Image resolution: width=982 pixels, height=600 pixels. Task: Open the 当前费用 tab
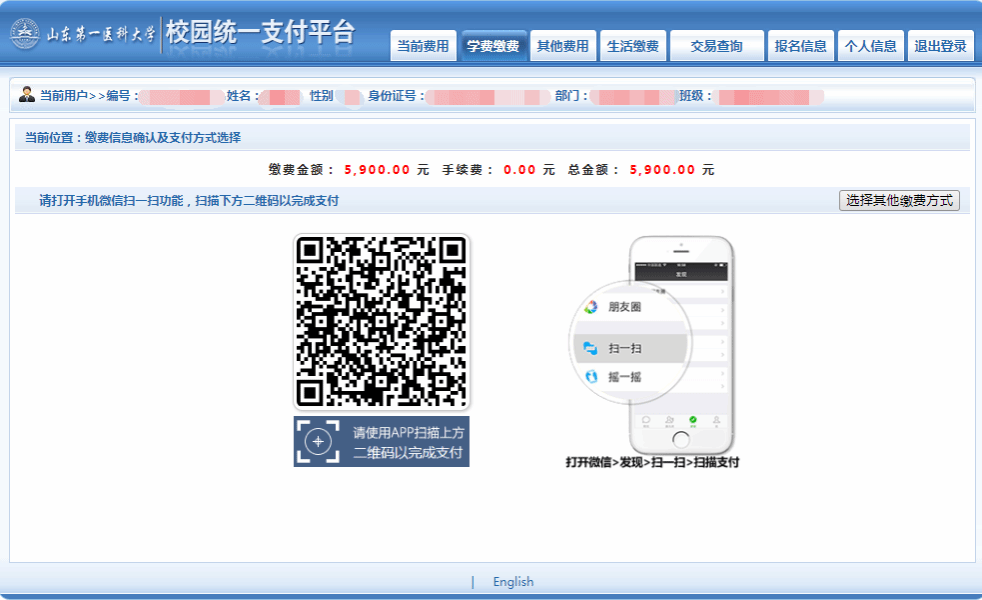[423, 46]
